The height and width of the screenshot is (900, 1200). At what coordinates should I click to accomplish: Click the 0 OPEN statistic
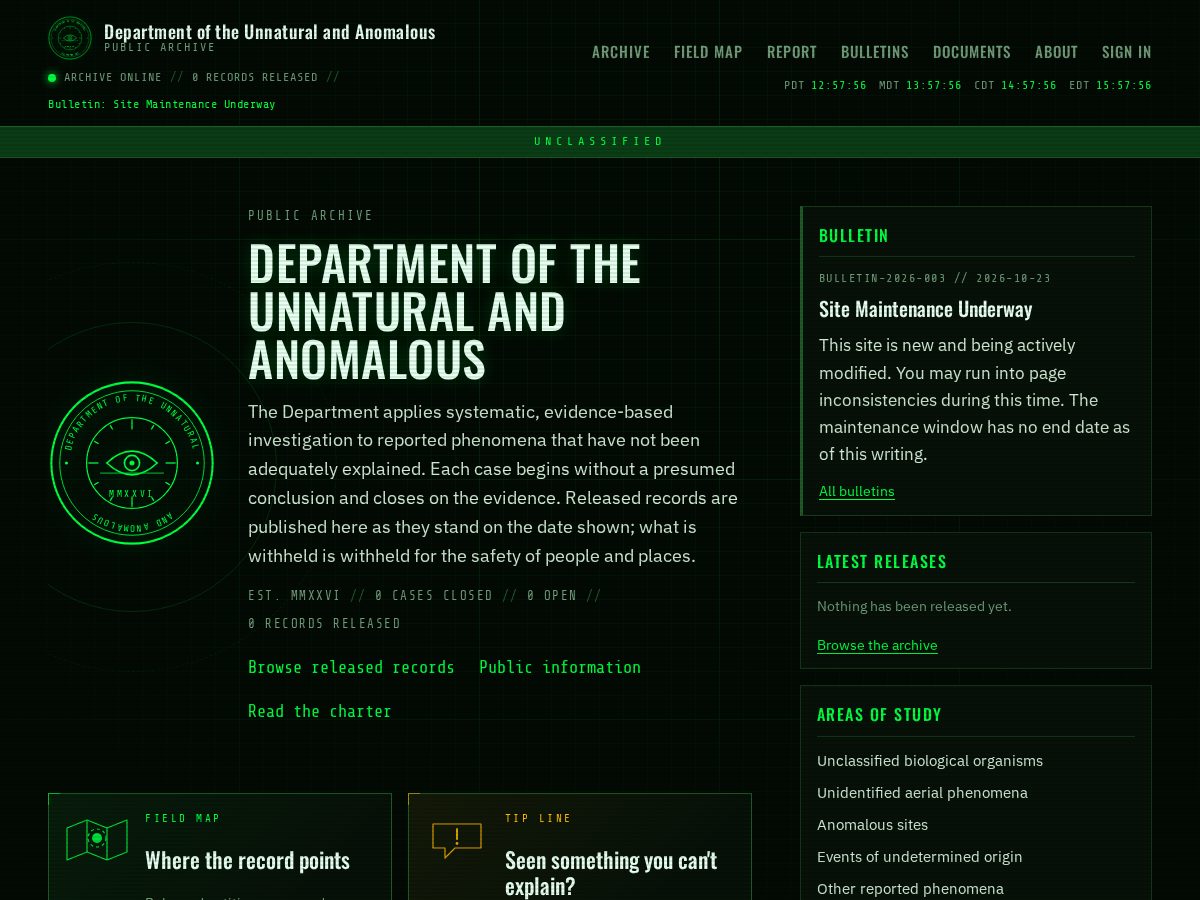tap(552, 595)
